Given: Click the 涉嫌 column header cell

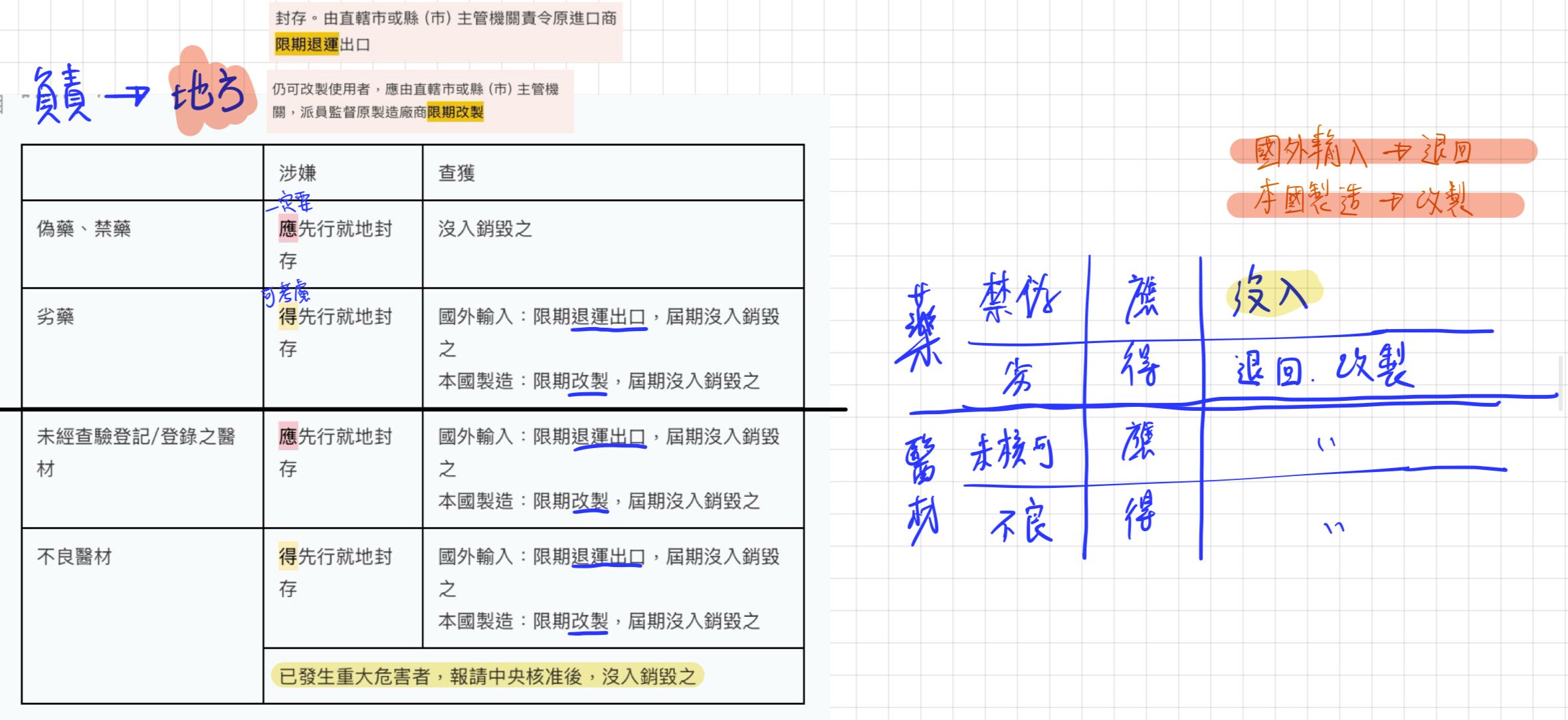Looking at the screenshot, I should (x=298, y=174).
